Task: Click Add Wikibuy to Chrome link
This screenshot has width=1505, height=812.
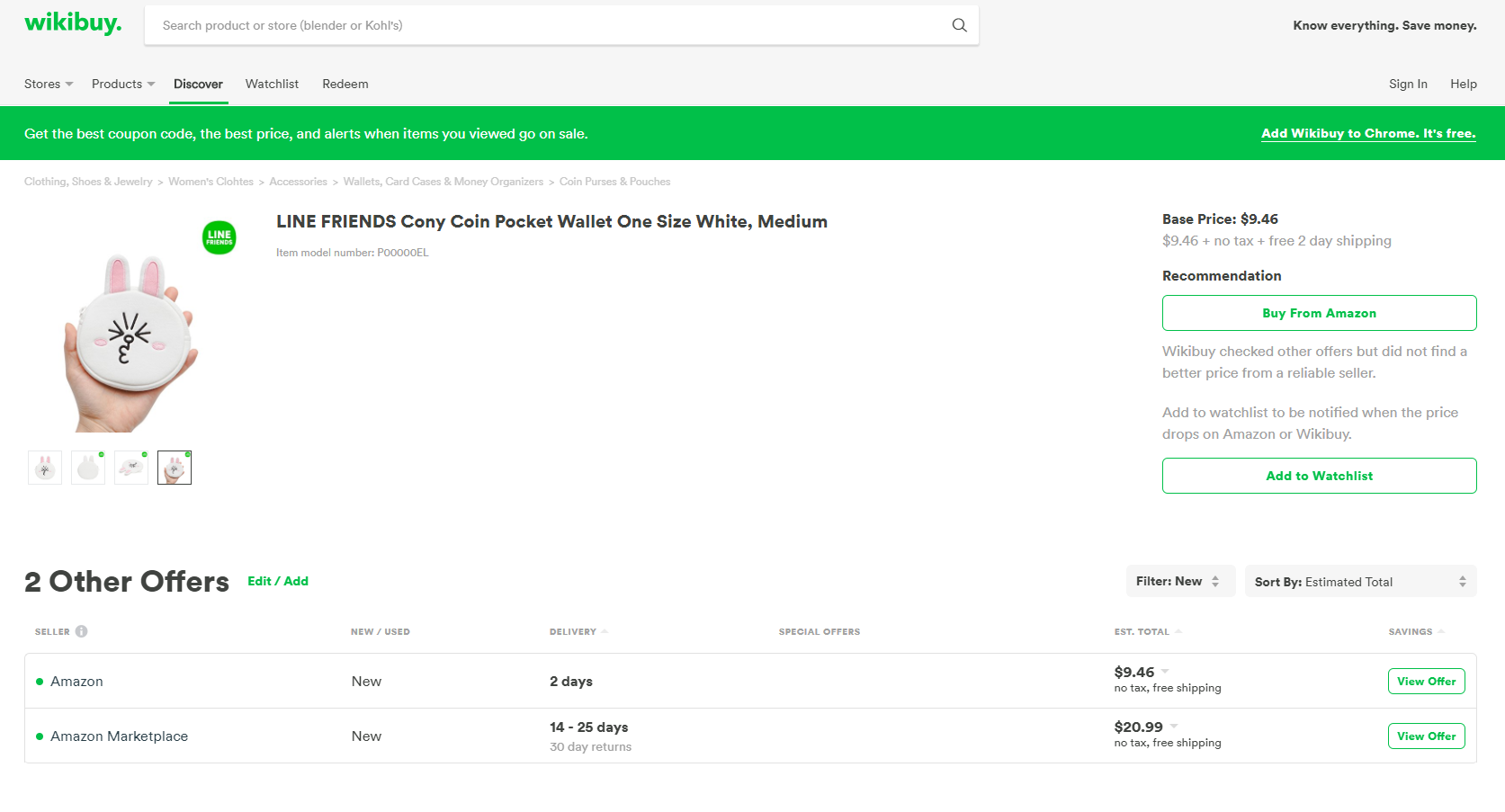Action: (1368, 133)
